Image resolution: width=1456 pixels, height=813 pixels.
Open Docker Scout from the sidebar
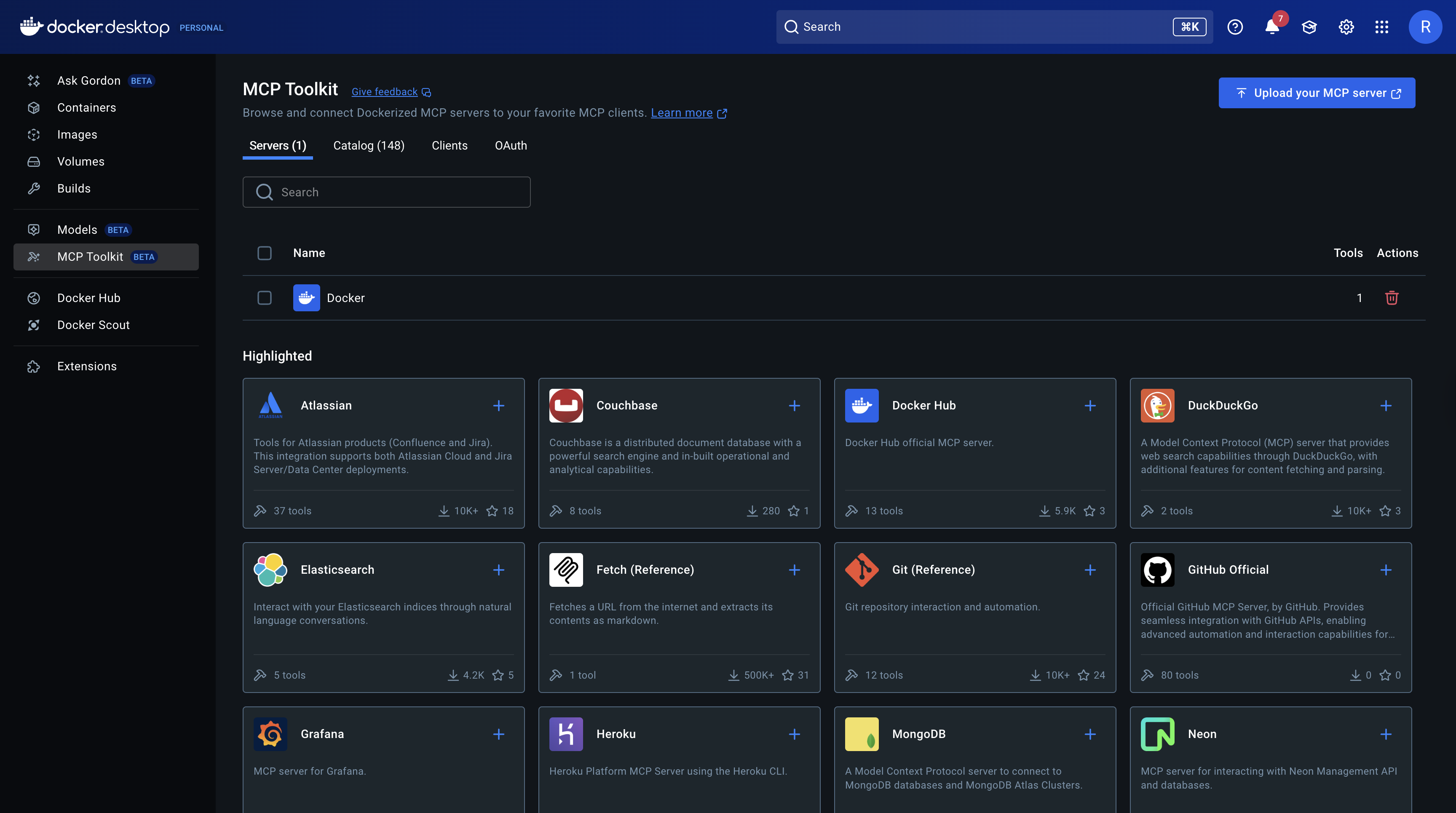tap(94, 325)
